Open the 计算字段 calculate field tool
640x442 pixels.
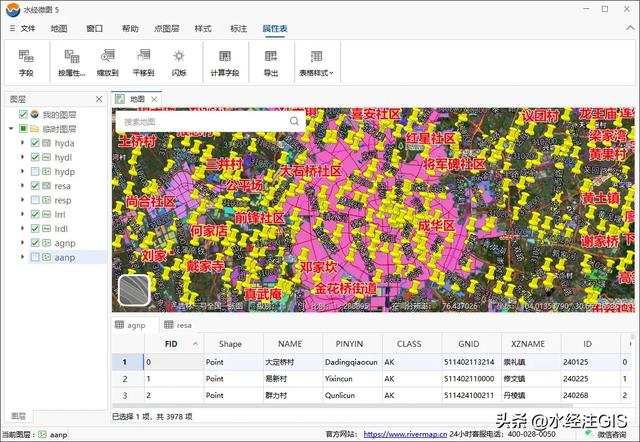coord(225,62)
